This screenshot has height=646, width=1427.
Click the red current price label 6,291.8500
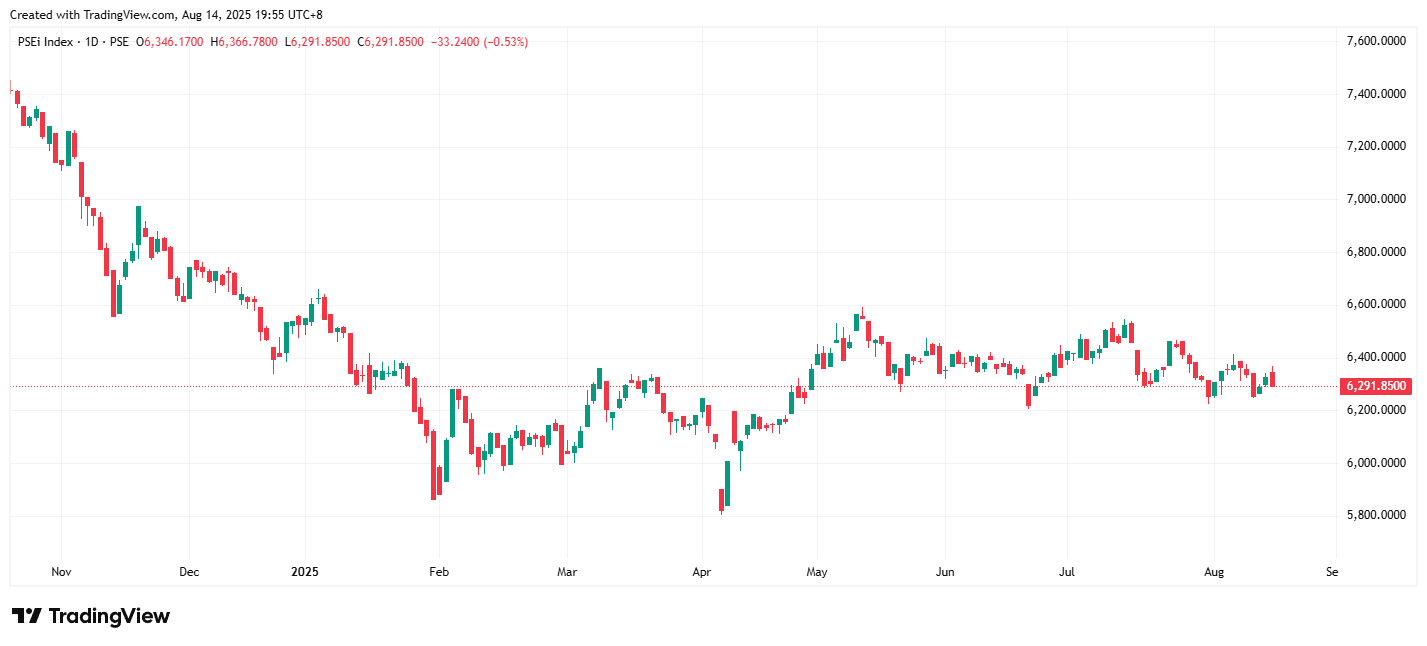[x=1376, y=386]
